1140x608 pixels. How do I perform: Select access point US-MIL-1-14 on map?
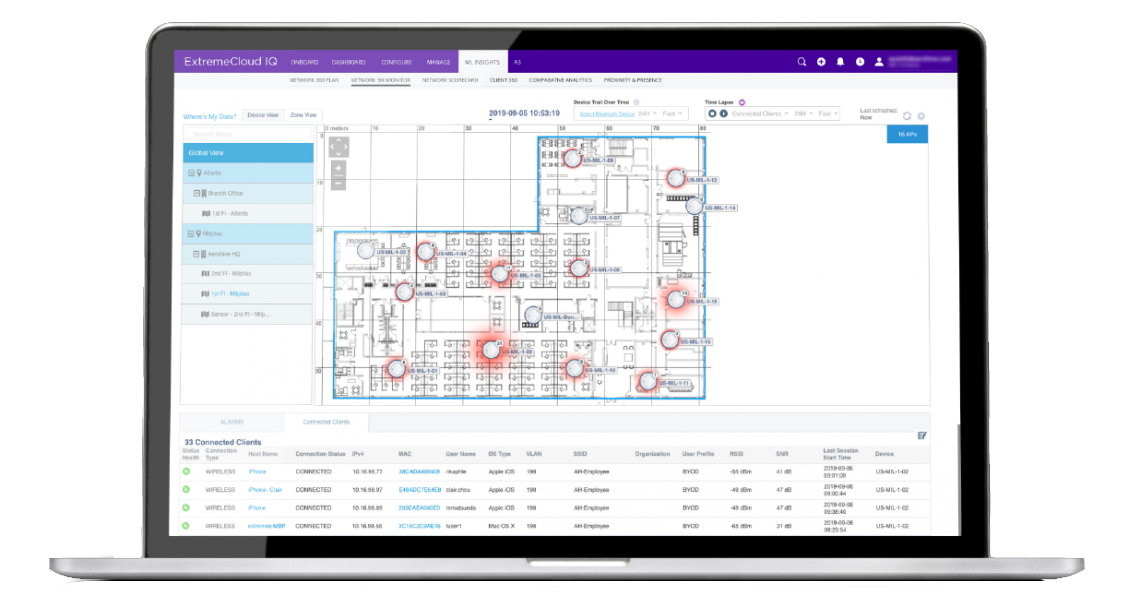694,206
